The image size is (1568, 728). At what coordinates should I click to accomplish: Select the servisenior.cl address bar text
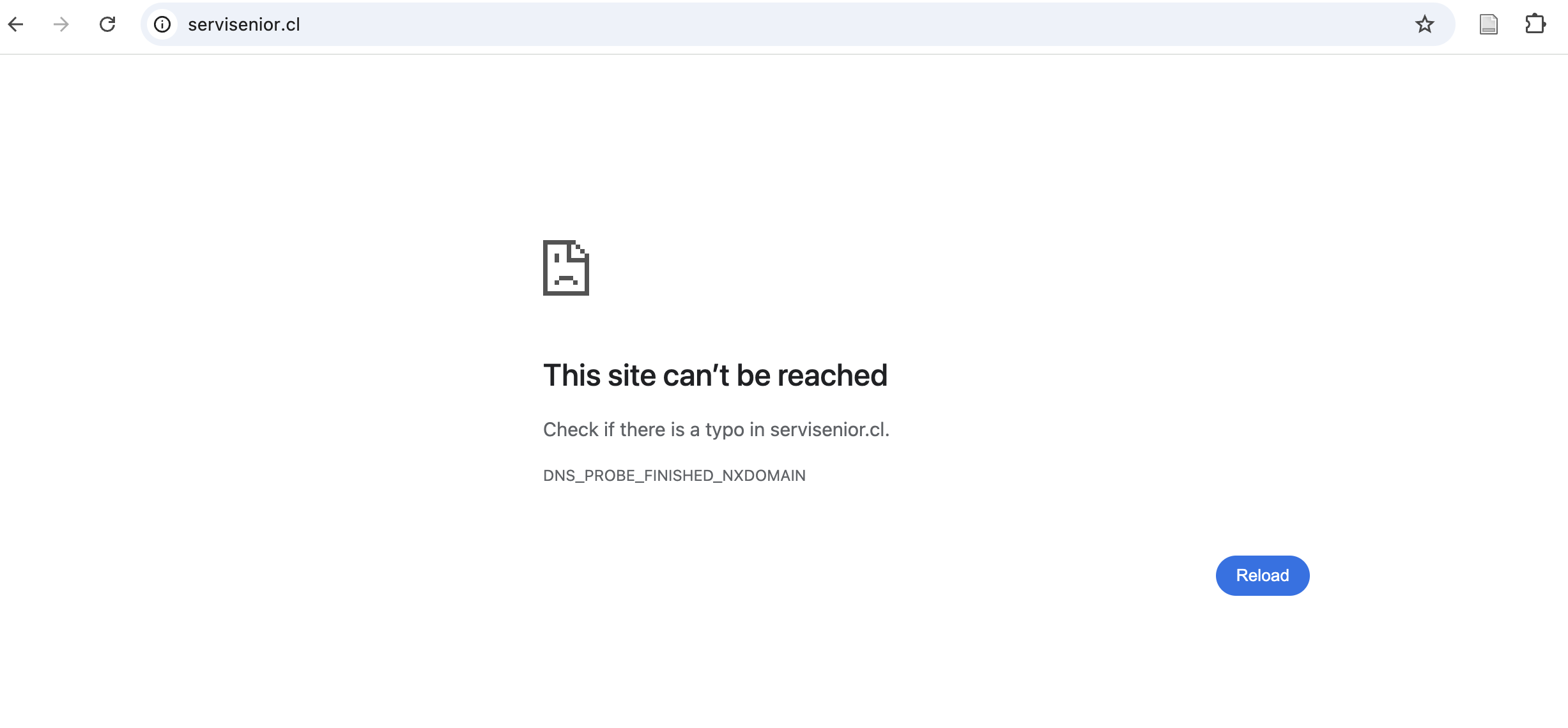(244, 24)
